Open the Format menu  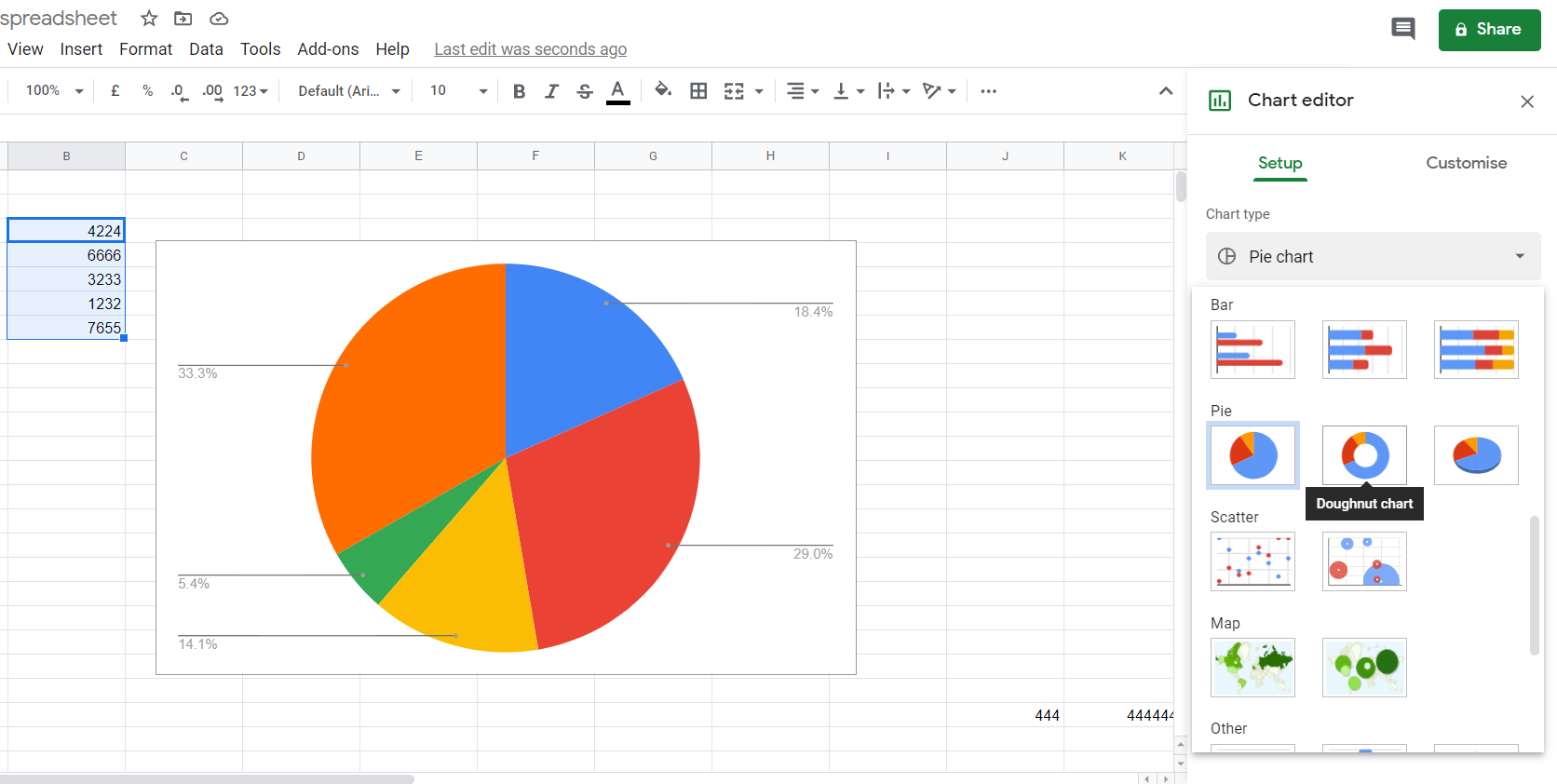pos(145,49)
